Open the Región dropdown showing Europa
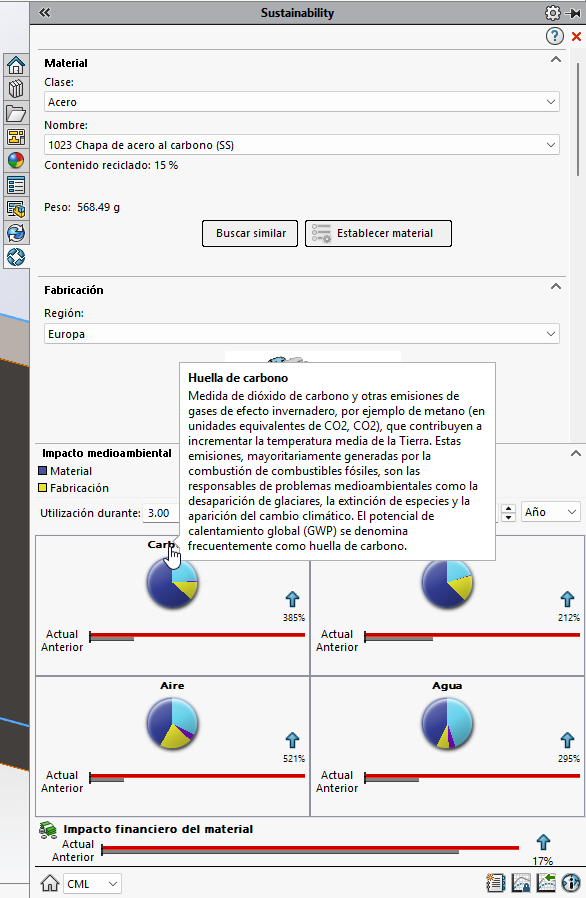This screenshot has height=898, width=586. tap(302, 334)
